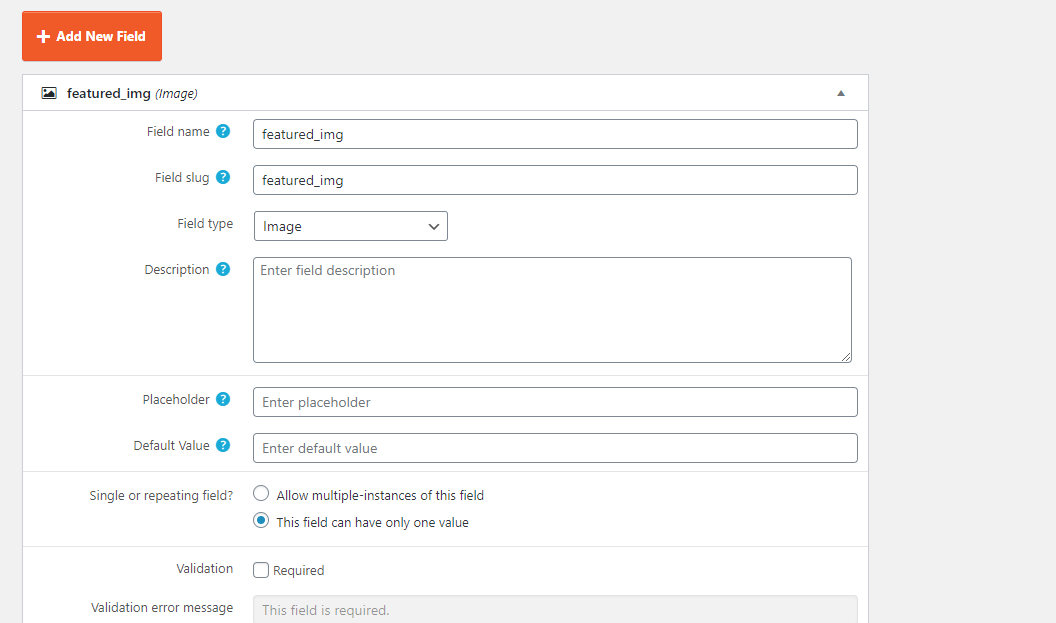
Task: Click the image icon beside featured_img title
Action: (x=49, y=93)
